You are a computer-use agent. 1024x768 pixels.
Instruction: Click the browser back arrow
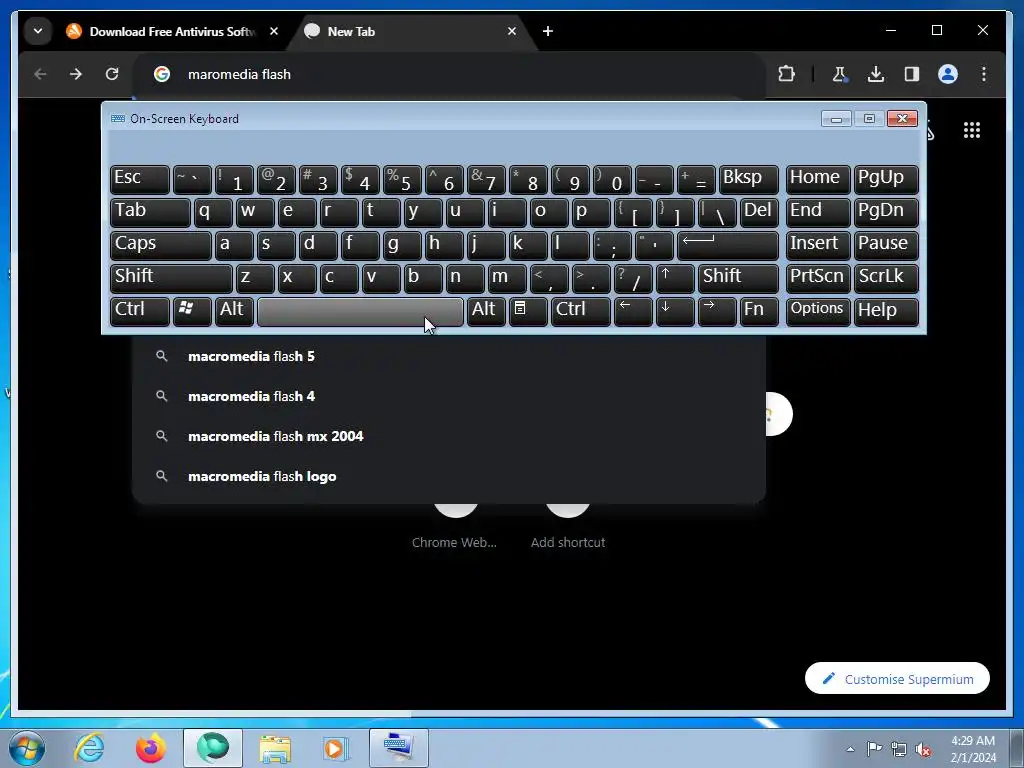pyautogui.click(x=40, y=74)
